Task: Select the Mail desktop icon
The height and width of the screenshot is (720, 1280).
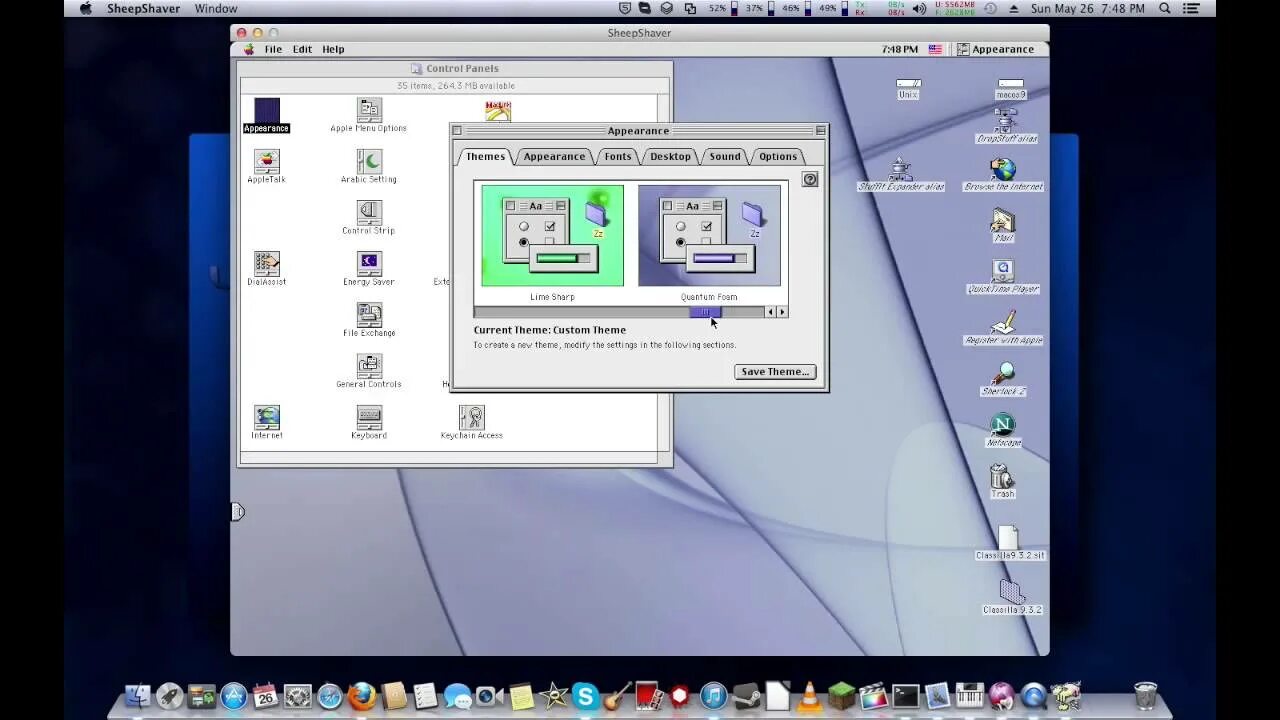Action: pyautogui.click(x=1003, y=225)
